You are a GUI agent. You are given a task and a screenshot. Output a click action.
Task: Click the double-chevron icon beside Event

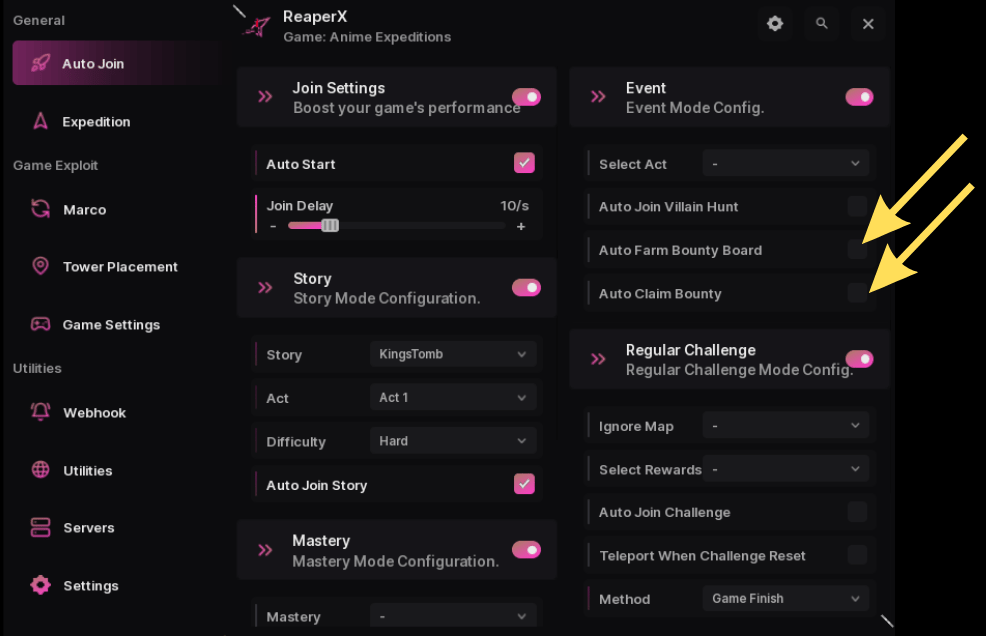[x=598, y=97]
